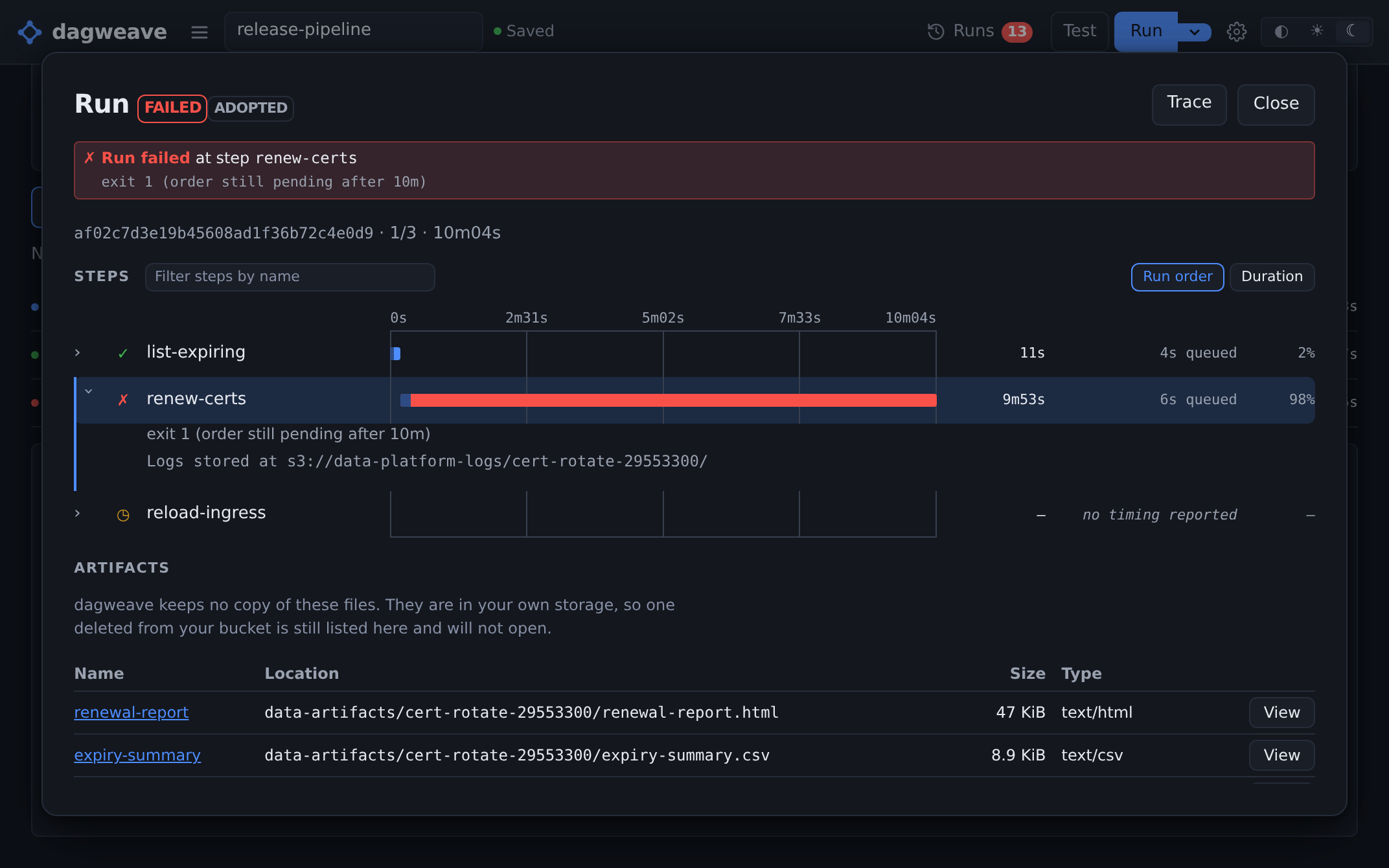Switch to dark theme moon icon
The width and height of the screenshot is (1389, 868).
(1351, 31)
